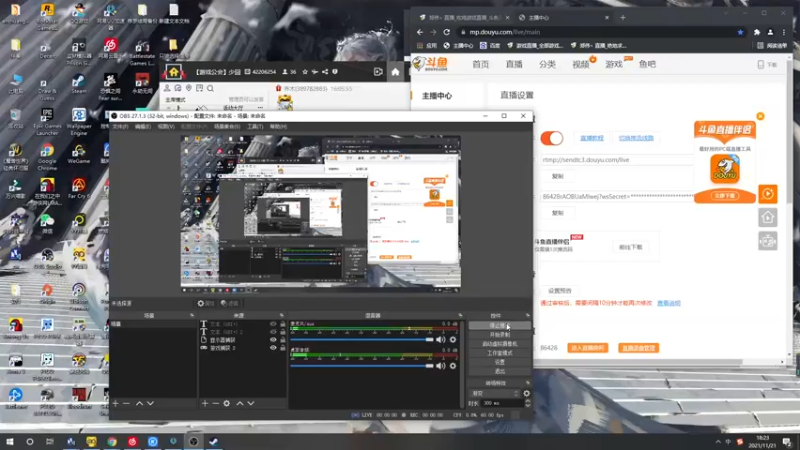This screenshot has height=450, width=800.
Task: Remove the selected scene with minus icon
Action: [x=127, y=404]
